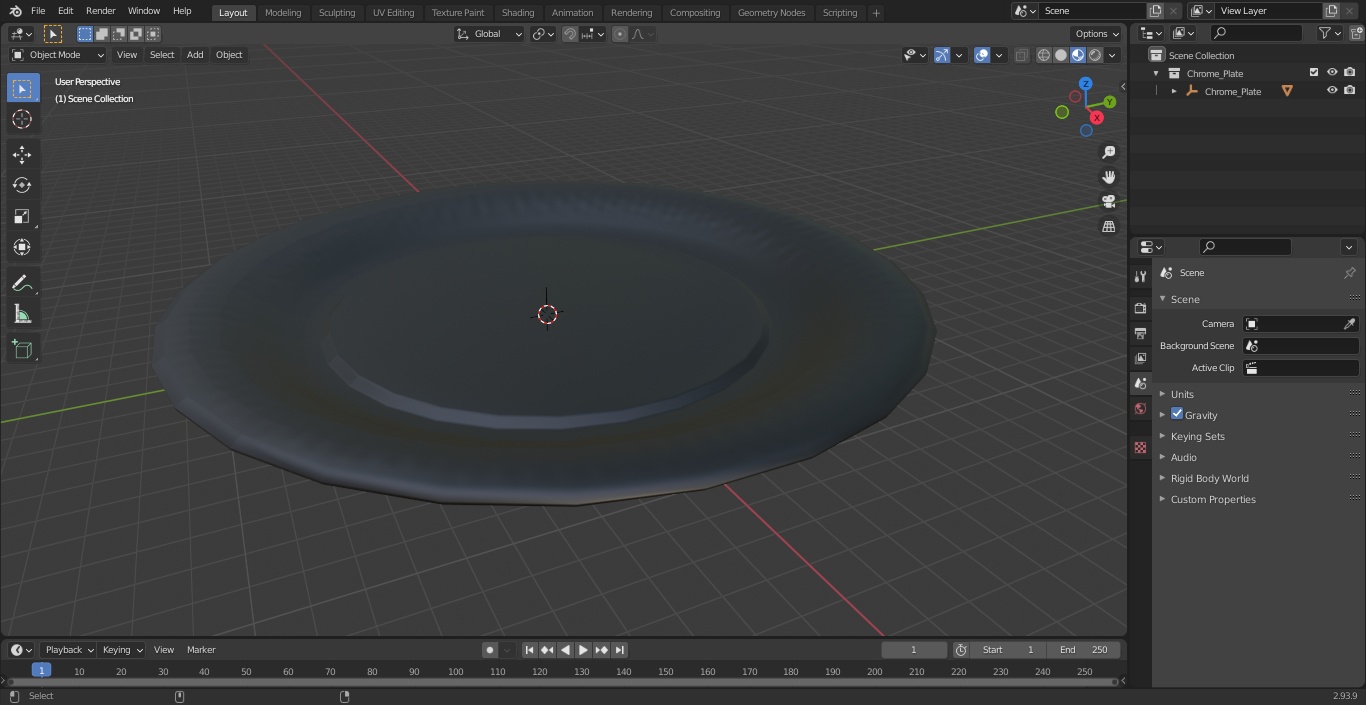The width and height of the screenshot is (1366, 705).
Task: Toggle viewport overlays
Action: [x=982, y=55]
